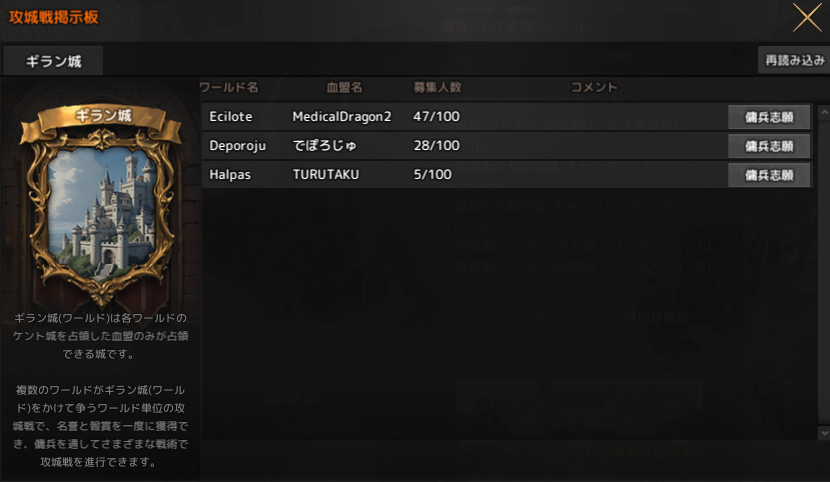Image resolution: width=830 pixels, height=482 pixels.
Task: Click the scrollbar down arrow
Action: 824,432
